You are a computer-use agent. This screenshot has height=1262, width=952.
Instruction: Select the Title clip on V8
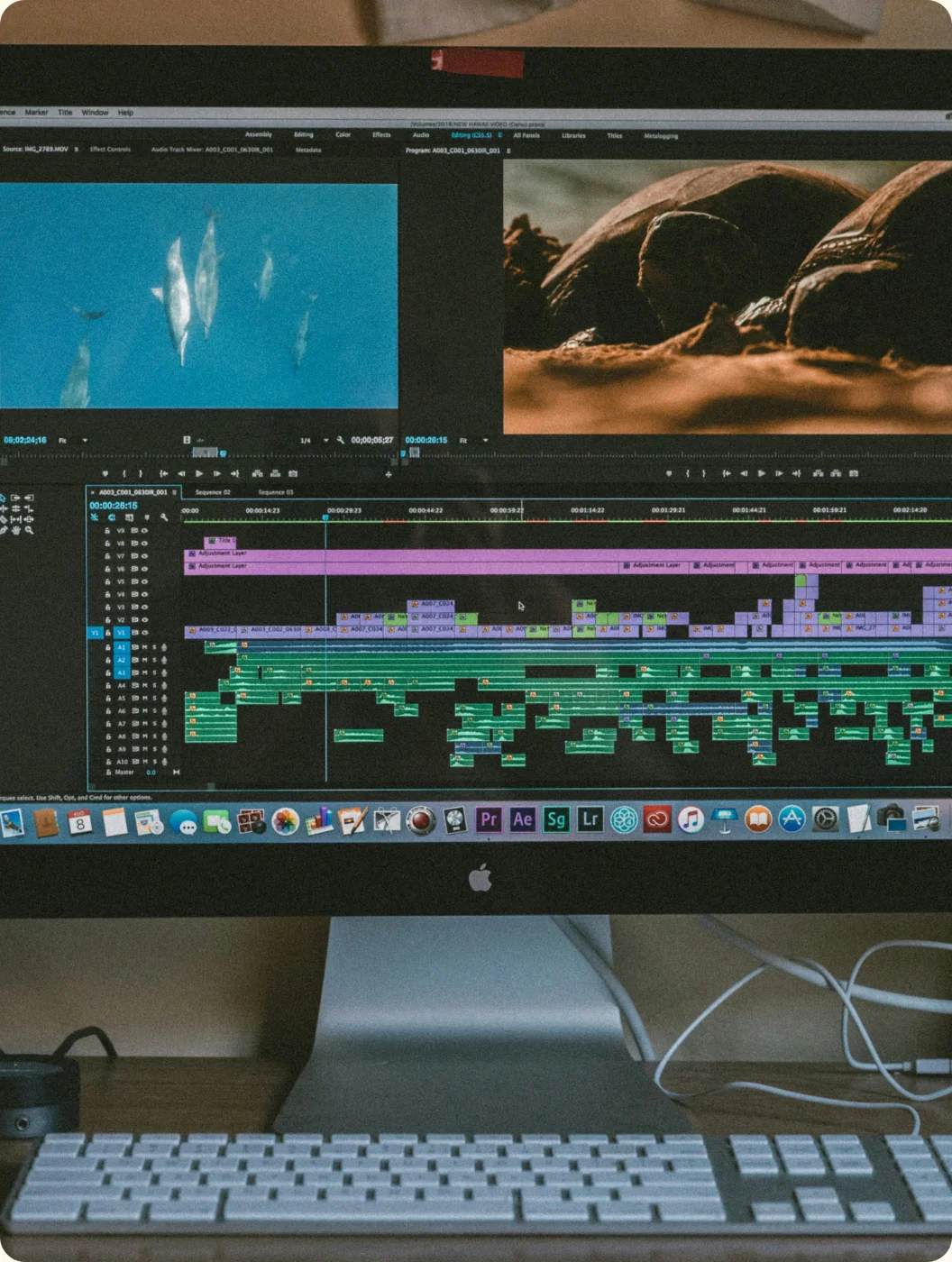pos(222,541)
